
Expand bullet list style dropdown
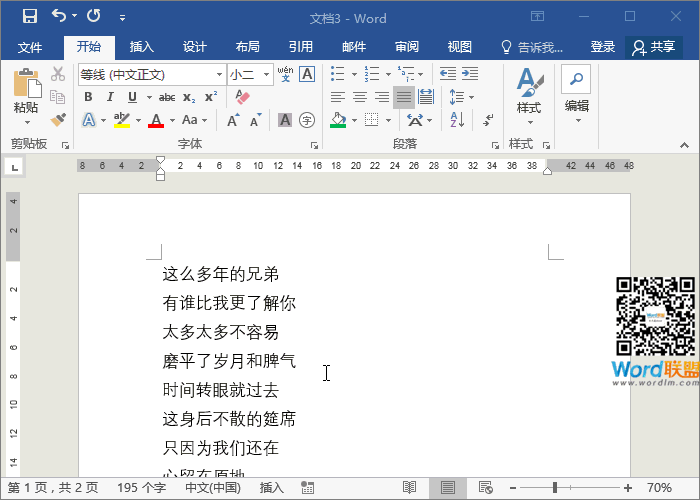(354, 74)
